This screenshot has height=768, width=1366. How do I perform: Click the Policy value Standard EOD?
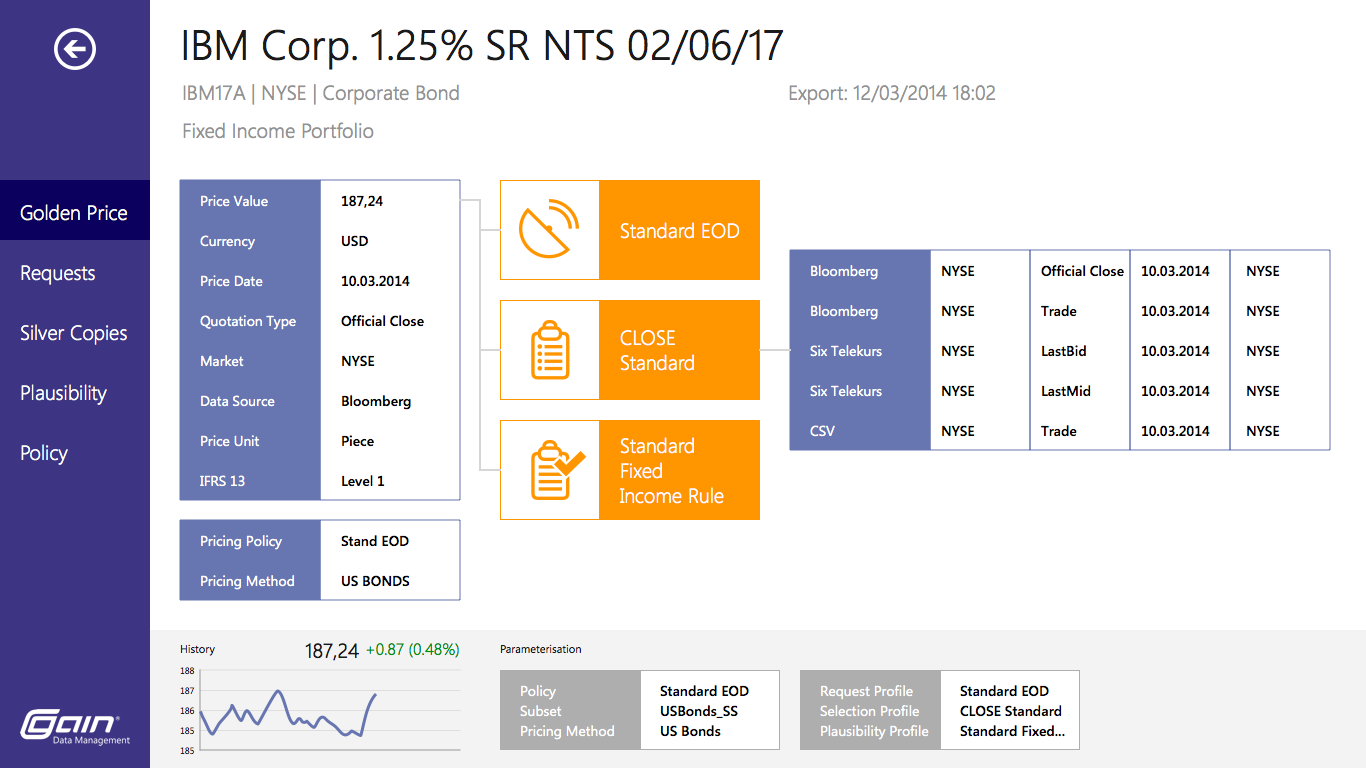click(x=704, y=691)
